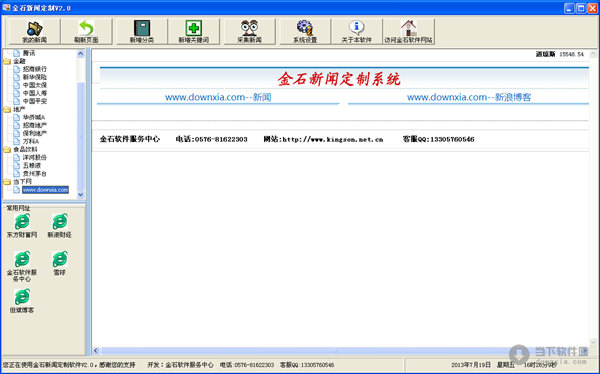Click the 刷新页面 refresh page button
The width and height of the screenshot is (600, 374).
tap(86, 31)
